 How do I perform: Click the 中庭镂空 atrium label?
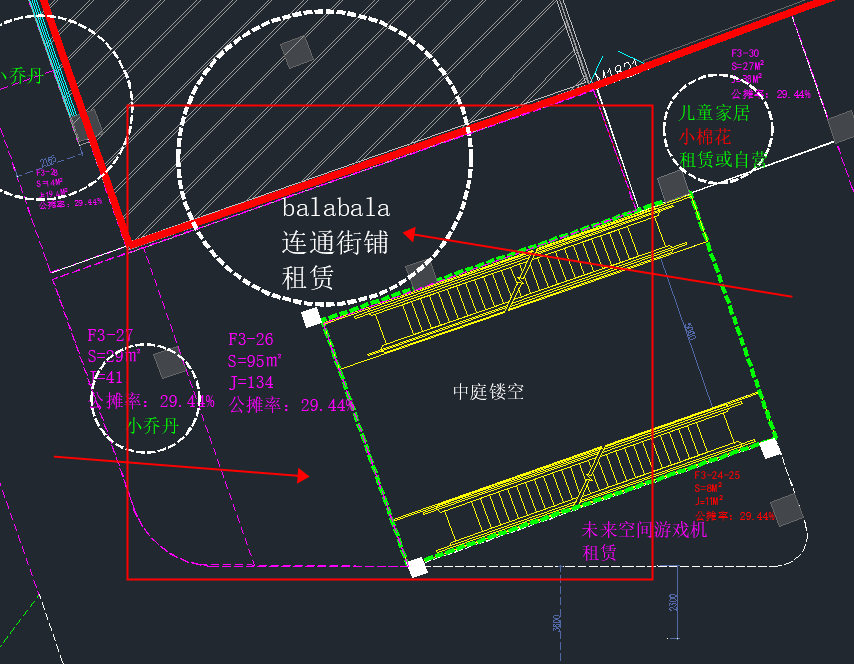point(488,392)
